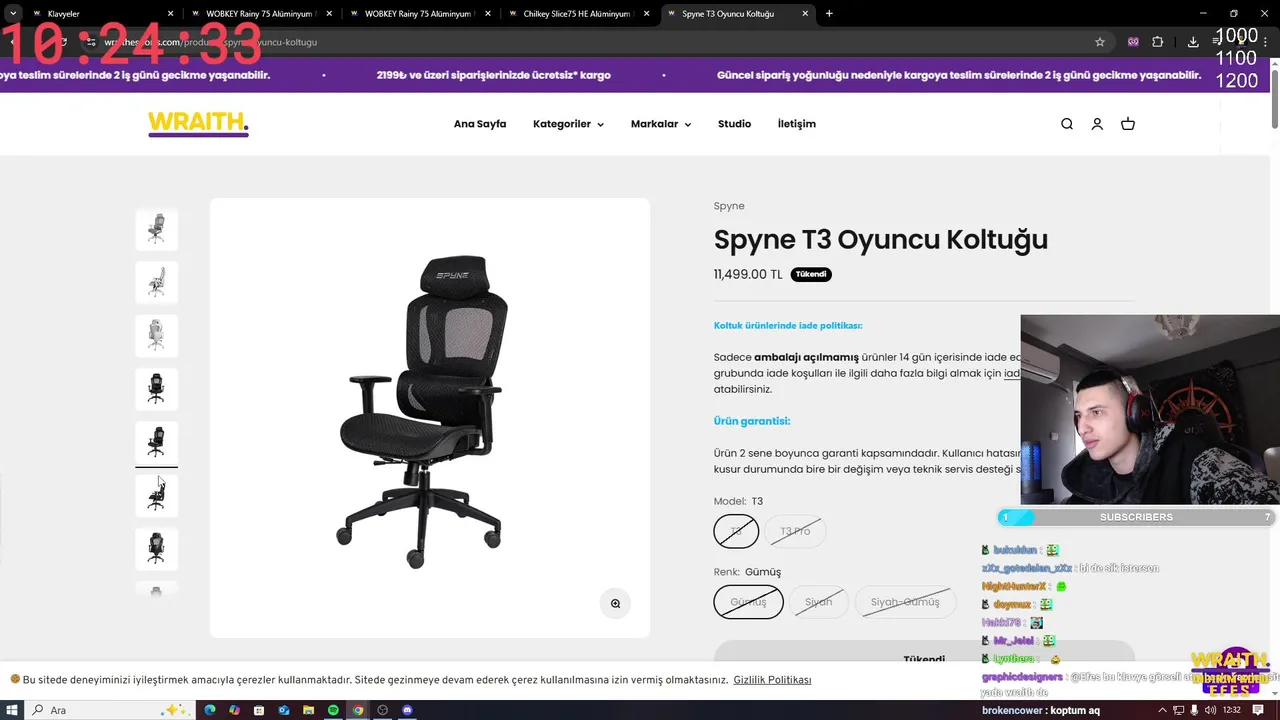Select the currently underlined chair thumbnail

[156, 441]
